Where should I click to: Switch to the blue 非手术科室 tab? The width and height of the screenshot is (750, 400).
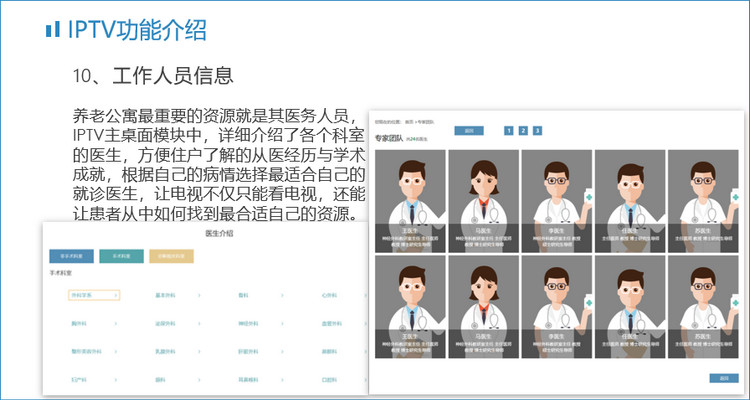click(x=71, y=255)
